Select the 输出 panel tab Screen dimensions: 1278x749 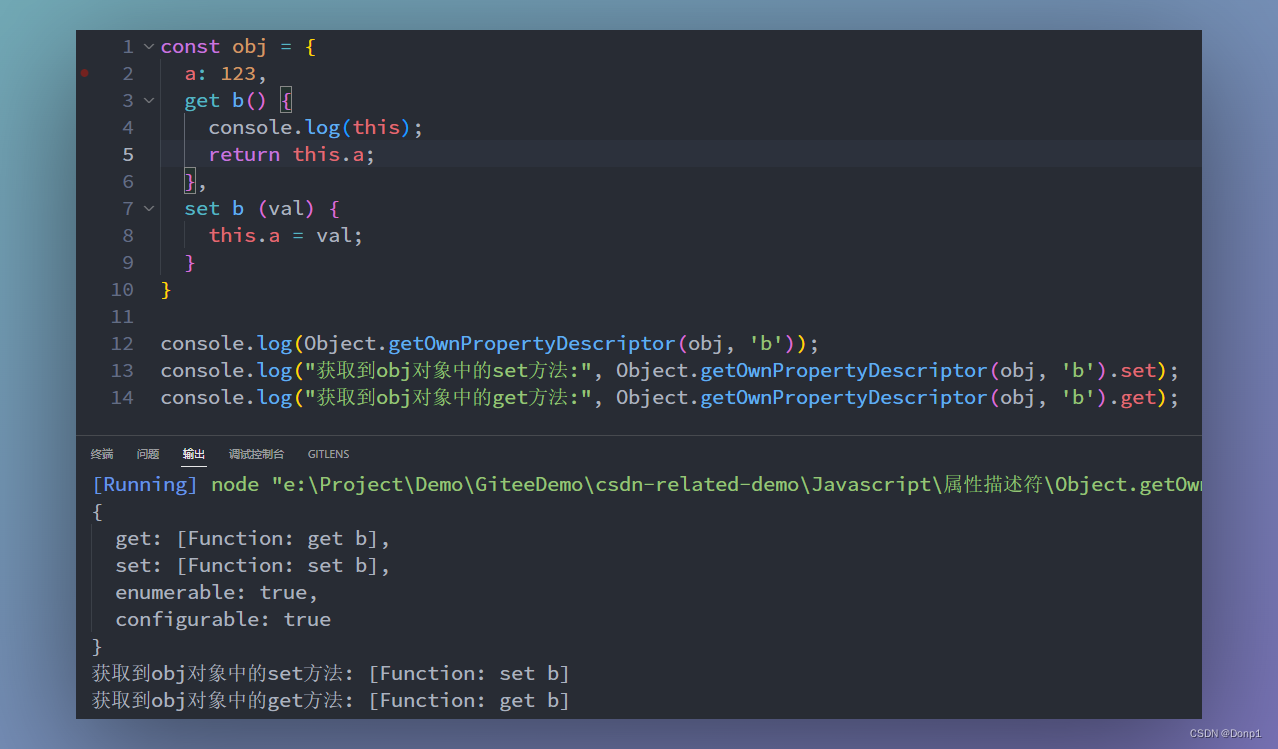[194, 454]
